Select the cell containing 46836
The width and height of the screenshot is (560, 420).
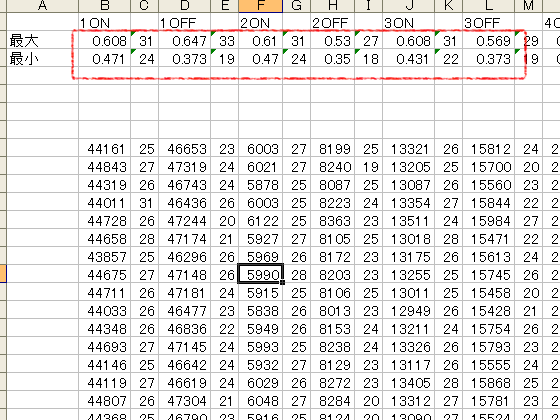pyautogui.click(x=185, y=329)
